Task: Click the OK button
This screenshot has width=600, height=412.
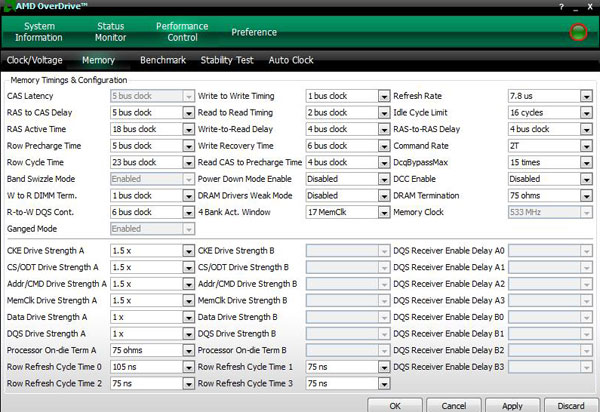Action: point(395,405)
